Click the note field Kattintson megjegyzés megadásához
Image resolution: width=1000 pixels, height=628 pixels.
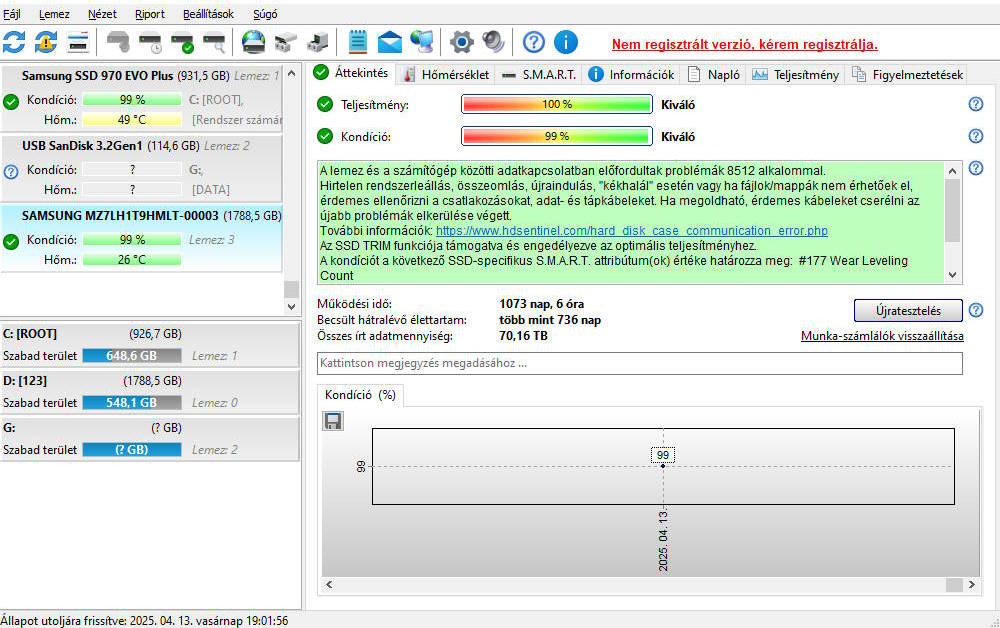pos(640,363)
